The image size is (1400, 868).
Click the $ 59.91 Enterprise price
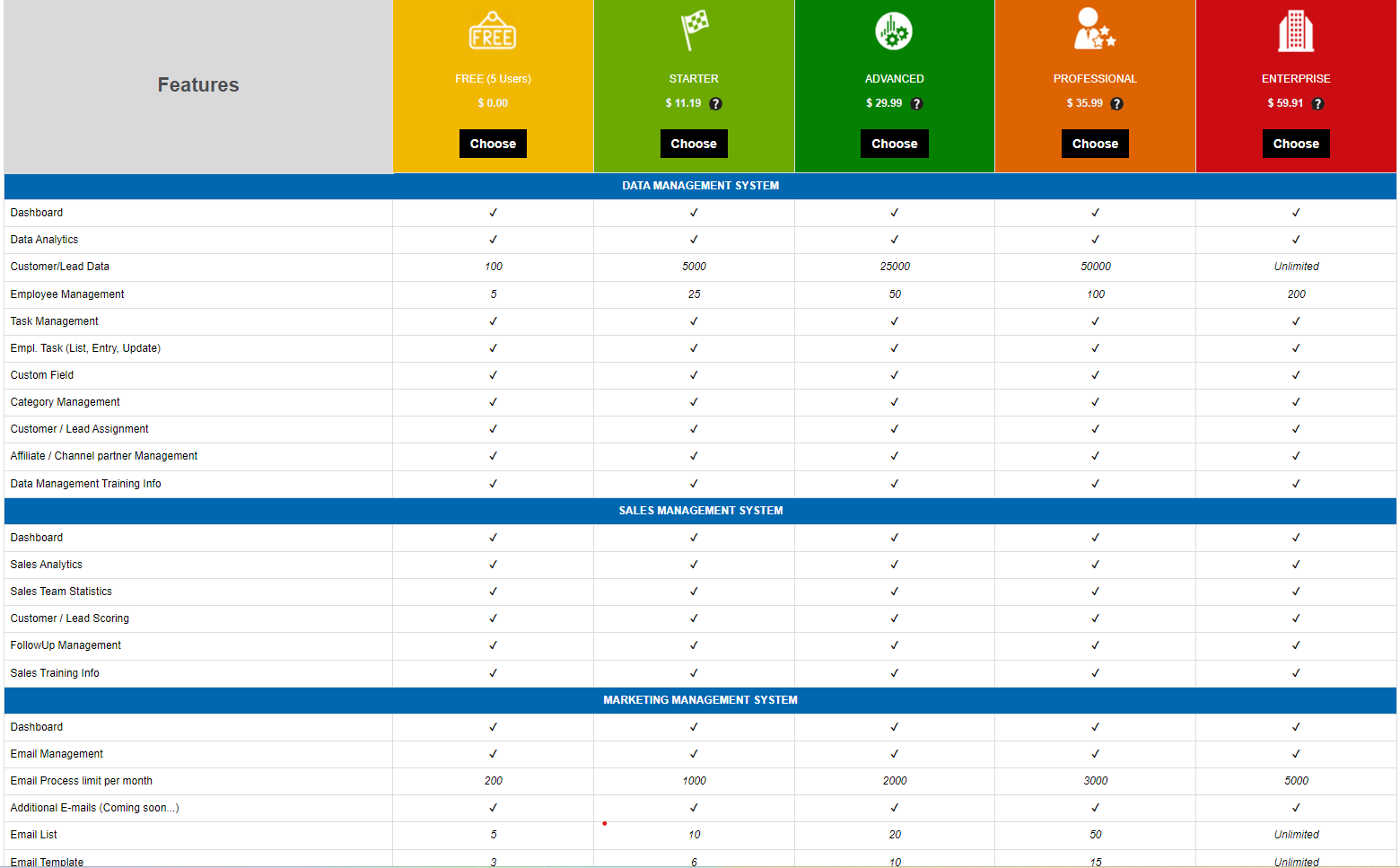[x=1285, y=103]
